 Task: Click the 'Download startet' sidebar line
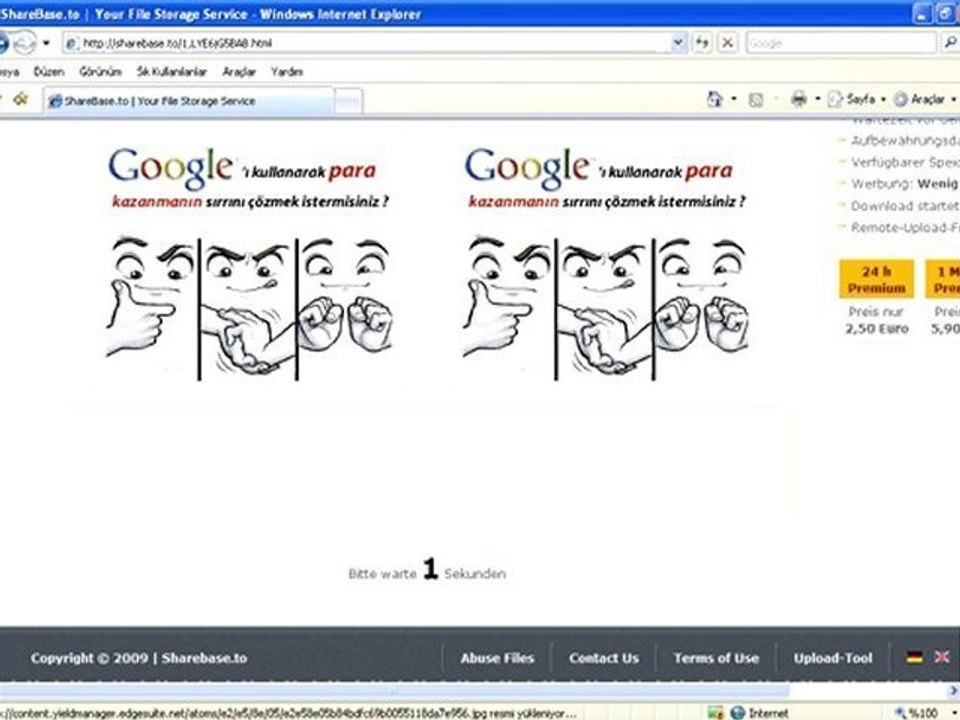point(904,206)
